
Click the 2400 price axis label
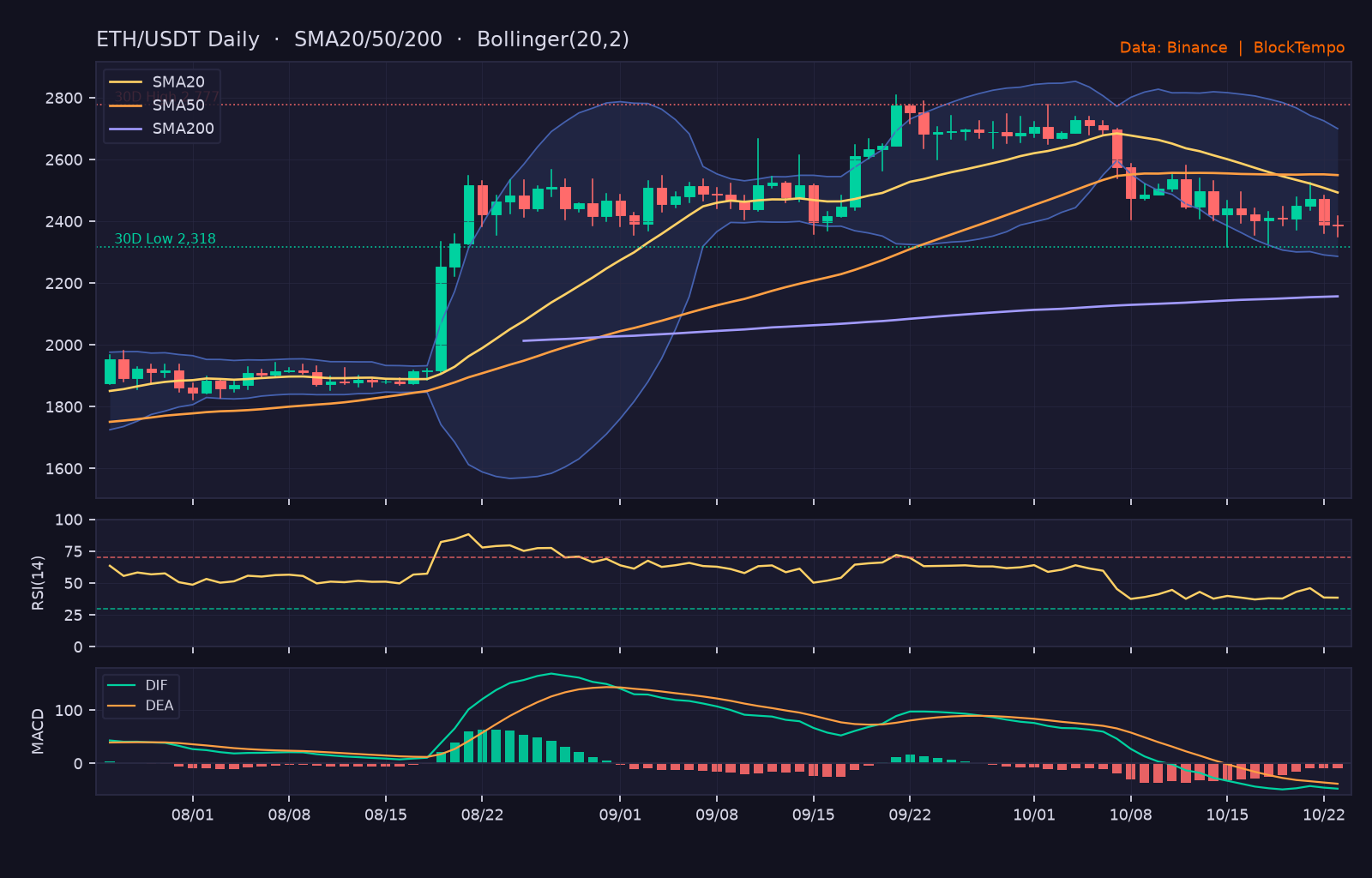[x=64, y=222]
